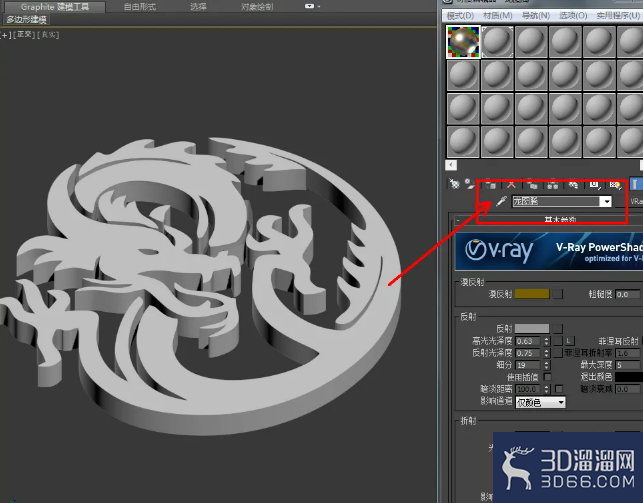Click the 高光光泽度 spinner arrows
The width and height of the screenshot is (643, 503).
(x=547, y=341)
